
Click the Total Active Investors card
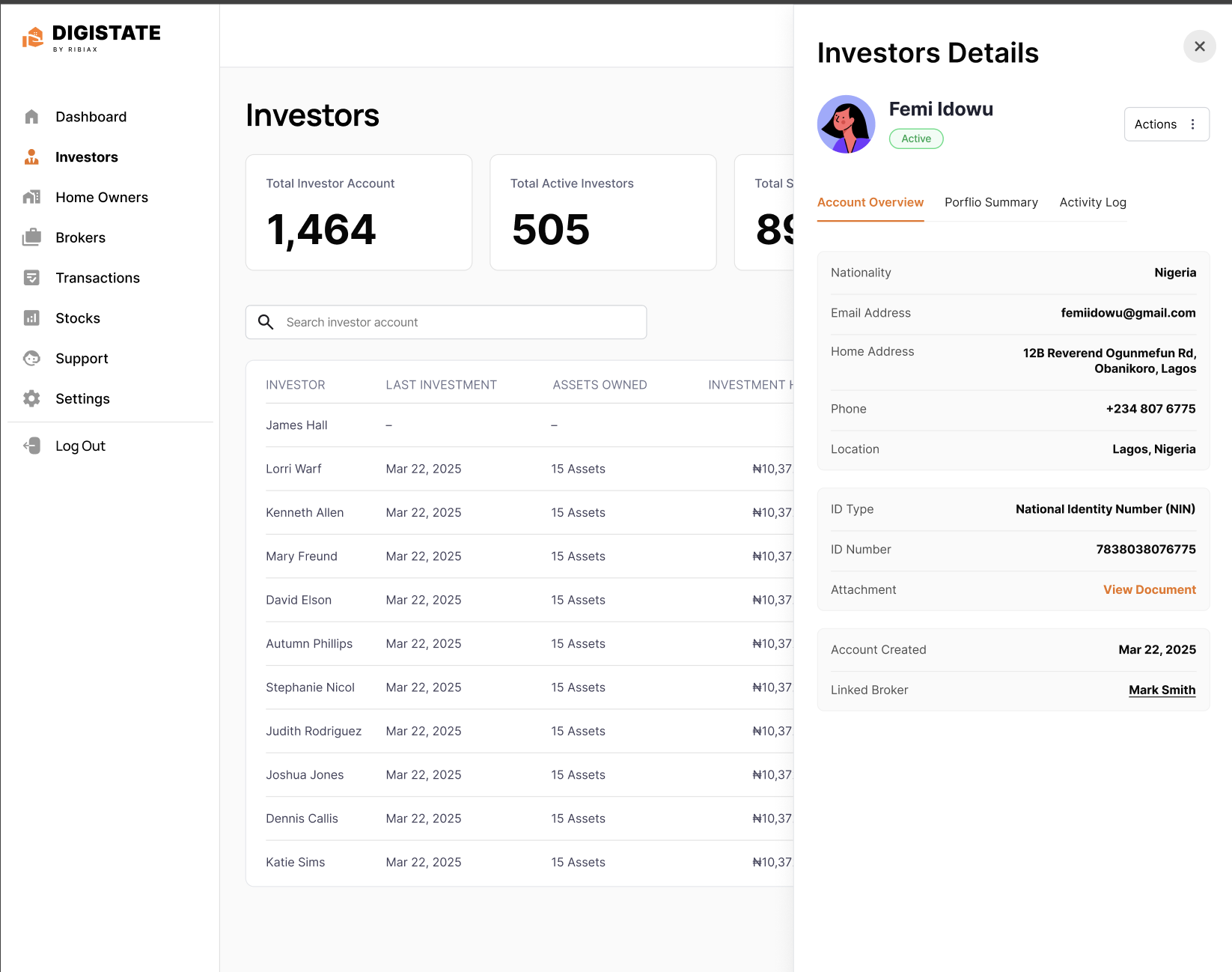click(x=603, y=213)
